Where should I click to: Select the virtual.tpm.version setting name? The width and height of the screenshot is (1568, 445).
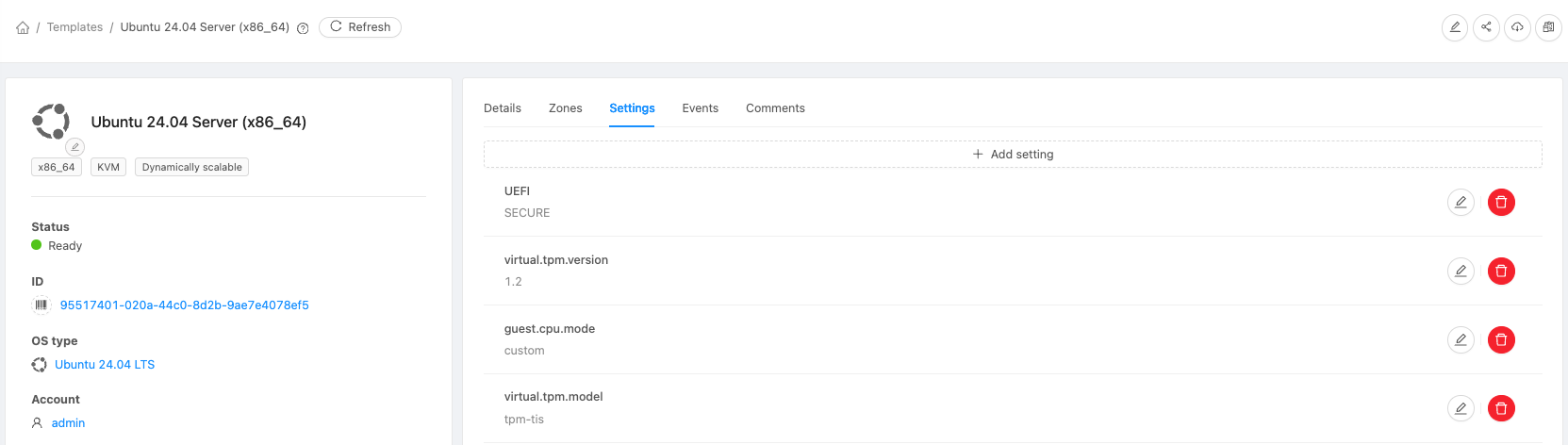click(556, 260)
